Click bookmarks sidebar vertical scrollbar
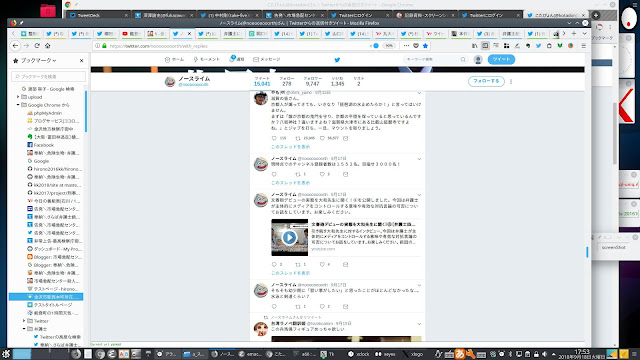This screenshot has height=360, width=640. pos(86,111)
